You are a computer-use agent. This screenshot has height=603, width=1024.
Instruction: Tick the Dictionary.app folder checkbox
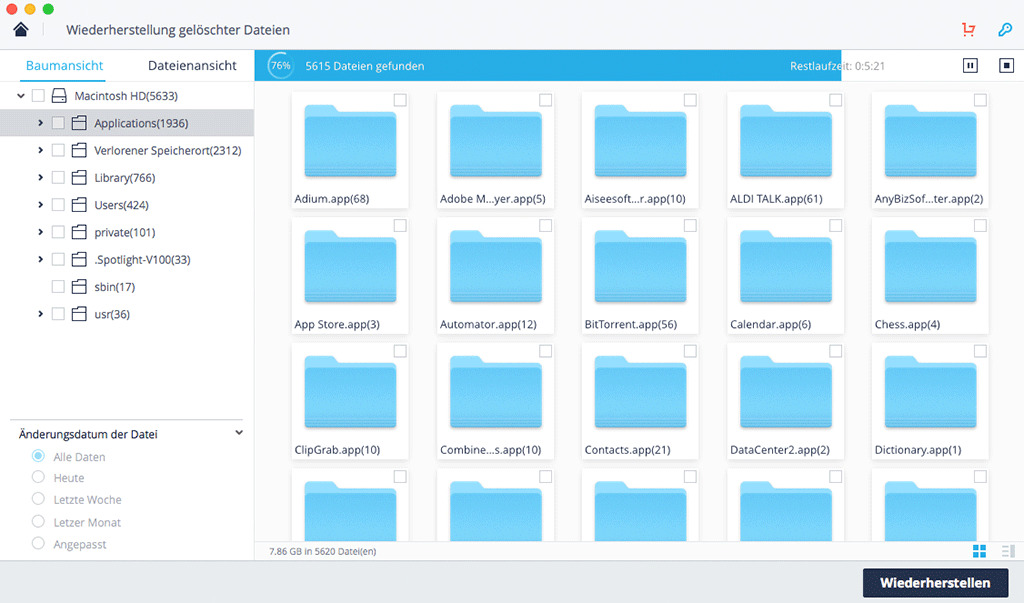(980, 351)
